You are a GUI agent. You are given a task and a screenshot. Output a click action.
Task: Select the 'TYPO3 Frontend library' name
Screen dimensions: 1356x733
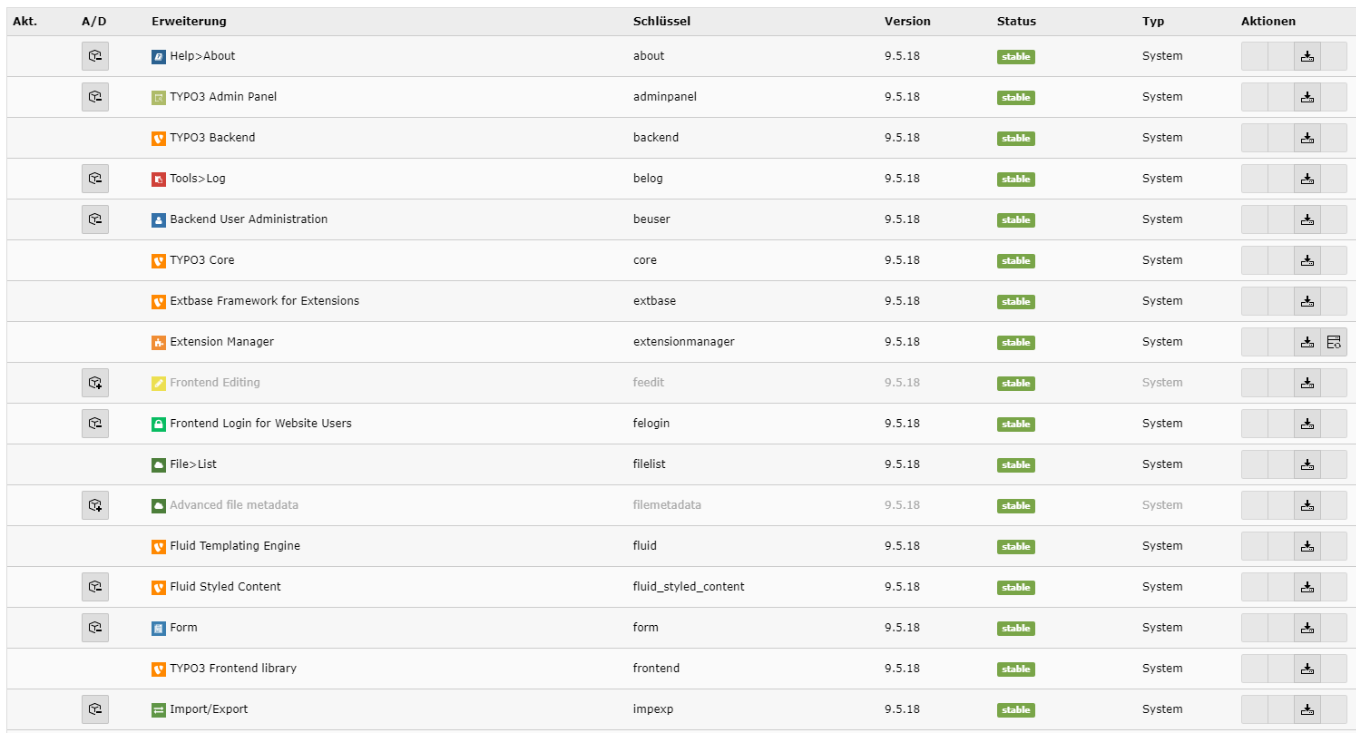[x=233, y=668]
